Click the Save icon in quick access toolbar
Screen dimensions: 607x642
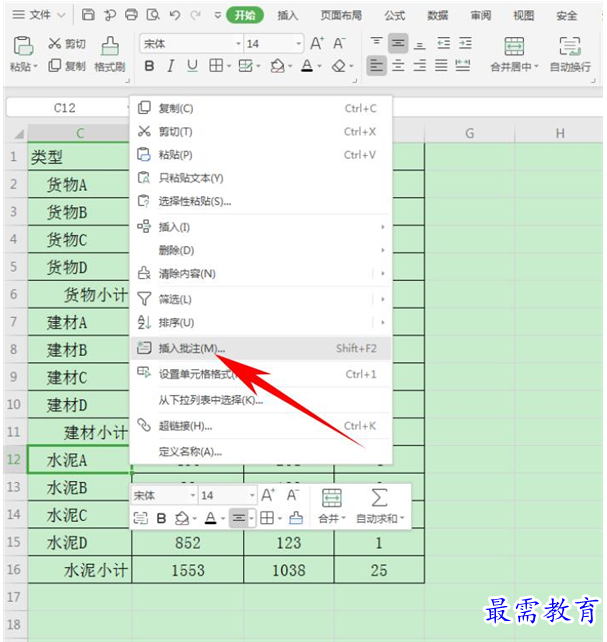click(x=88, y=15)
